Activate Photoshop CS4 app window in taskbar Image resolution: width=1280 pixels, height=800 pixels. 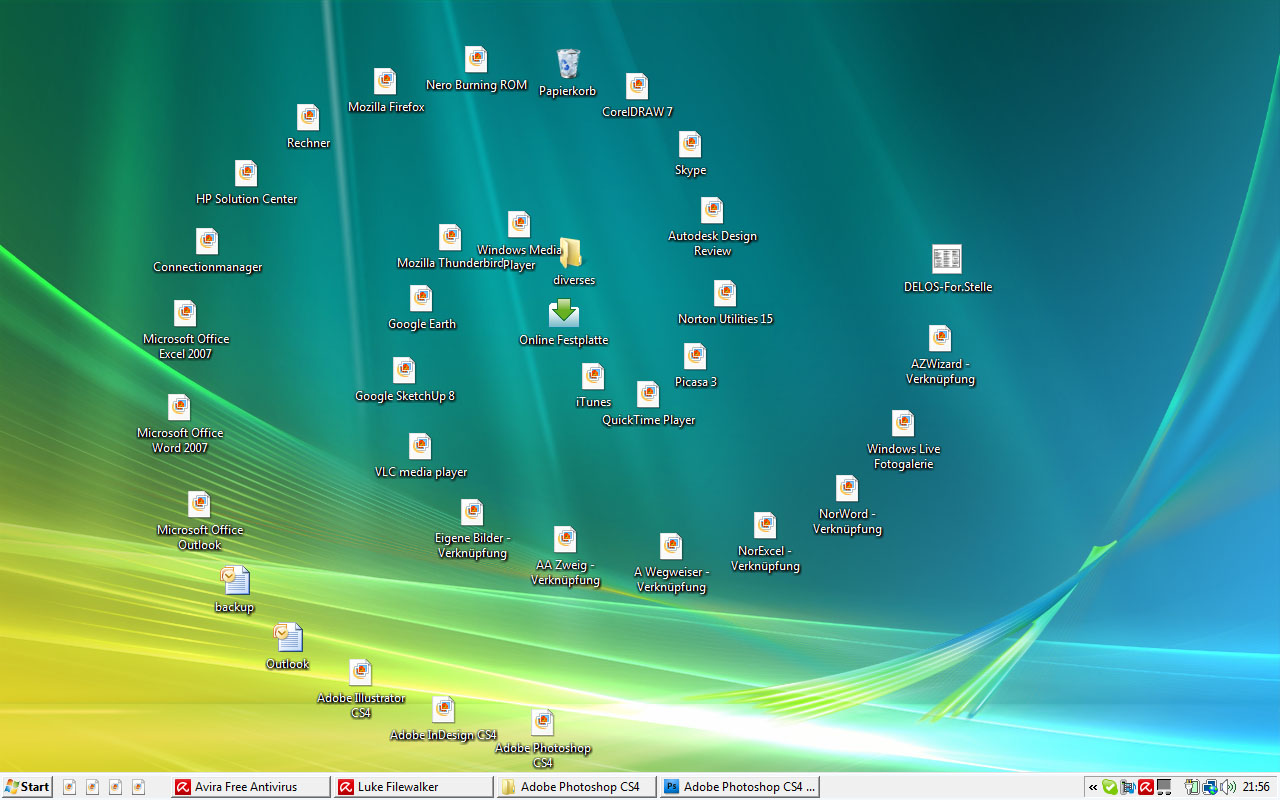point(740,787)
